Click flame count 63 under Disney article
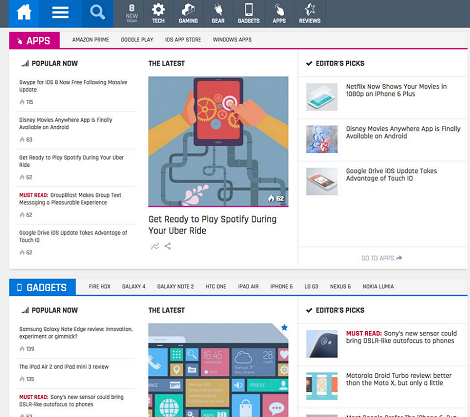The height and width of the screenshot is (417, 470). coord(26,140)
